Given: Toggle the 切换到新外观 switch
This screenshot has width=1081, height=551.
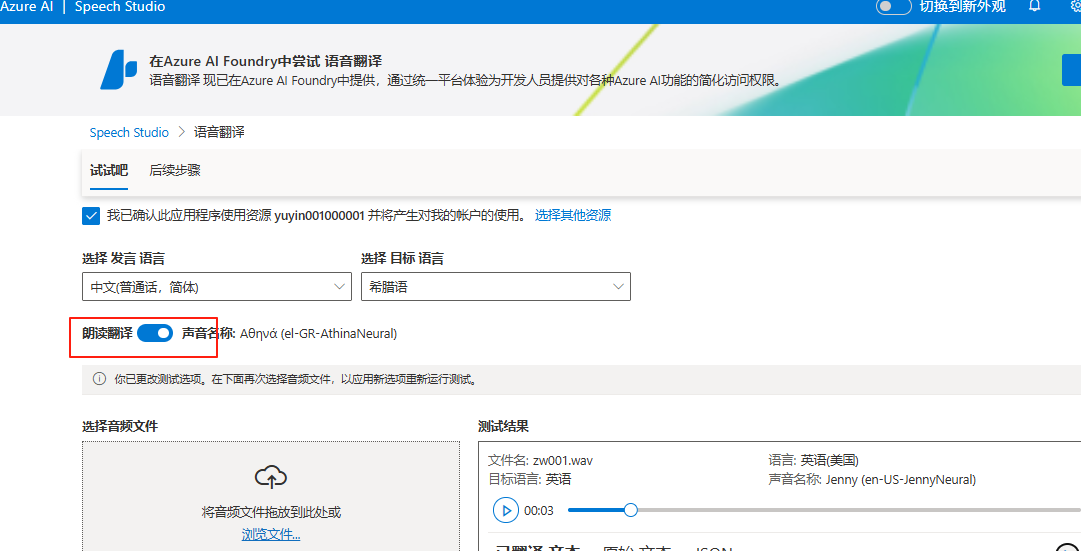Looking at the screenshot, I should click(893, 7).
